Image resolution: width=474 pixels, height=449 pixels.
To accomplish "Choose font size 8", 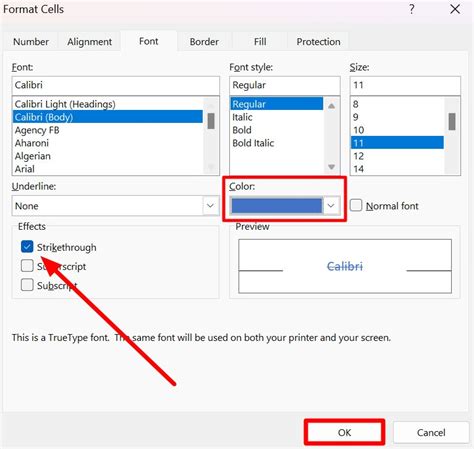I will (397, 104).
